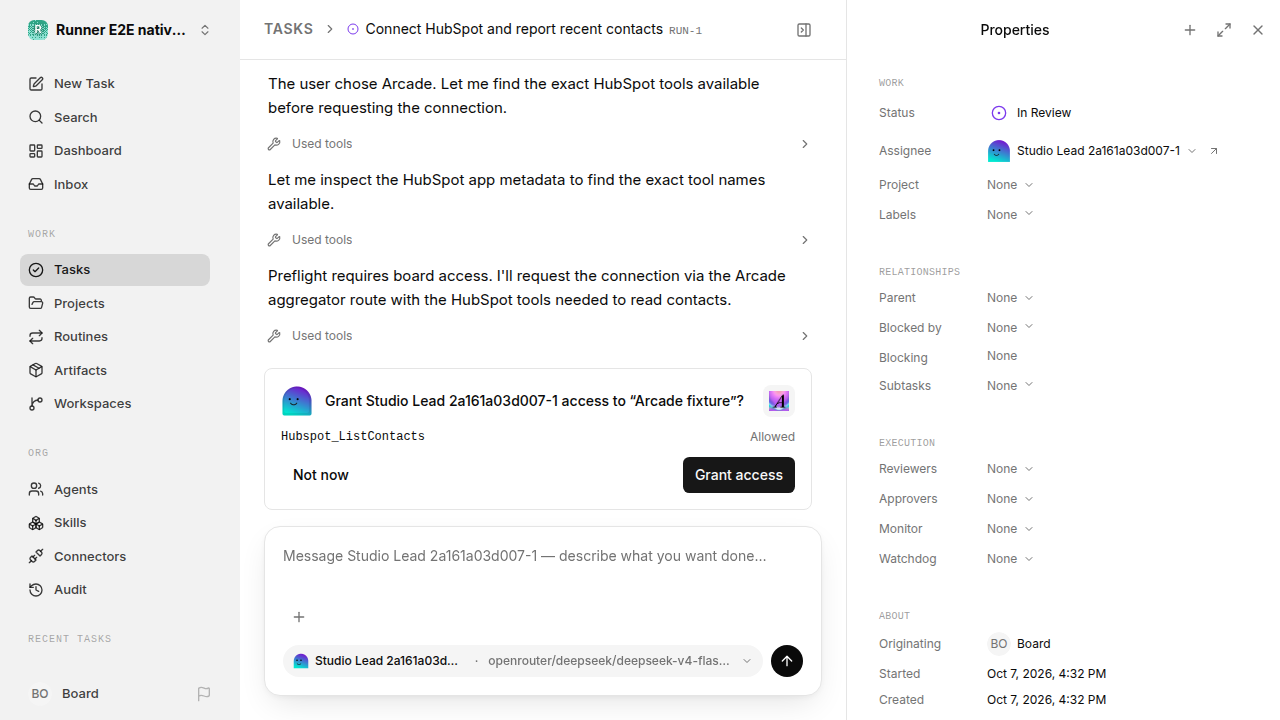Open the New Task compose icon
Screen dimensions: 1280x720
[36, 84]
